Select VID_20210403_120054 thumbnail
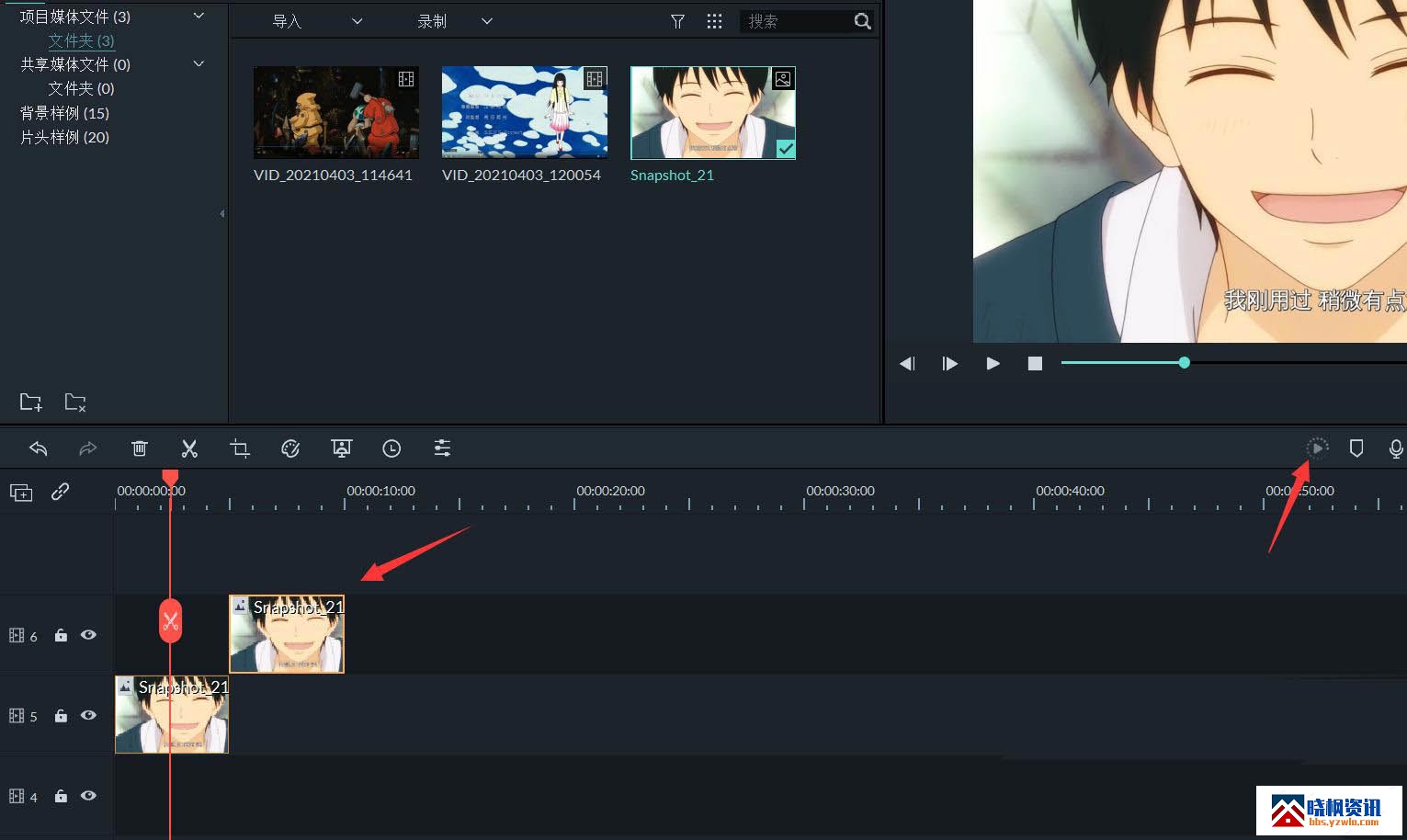Screen dimensions: 1407x840 [525, 112]
